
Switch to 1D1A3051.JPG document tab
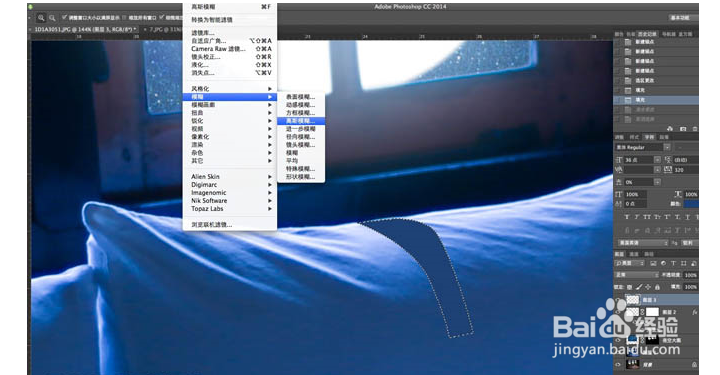click(84, 29)
